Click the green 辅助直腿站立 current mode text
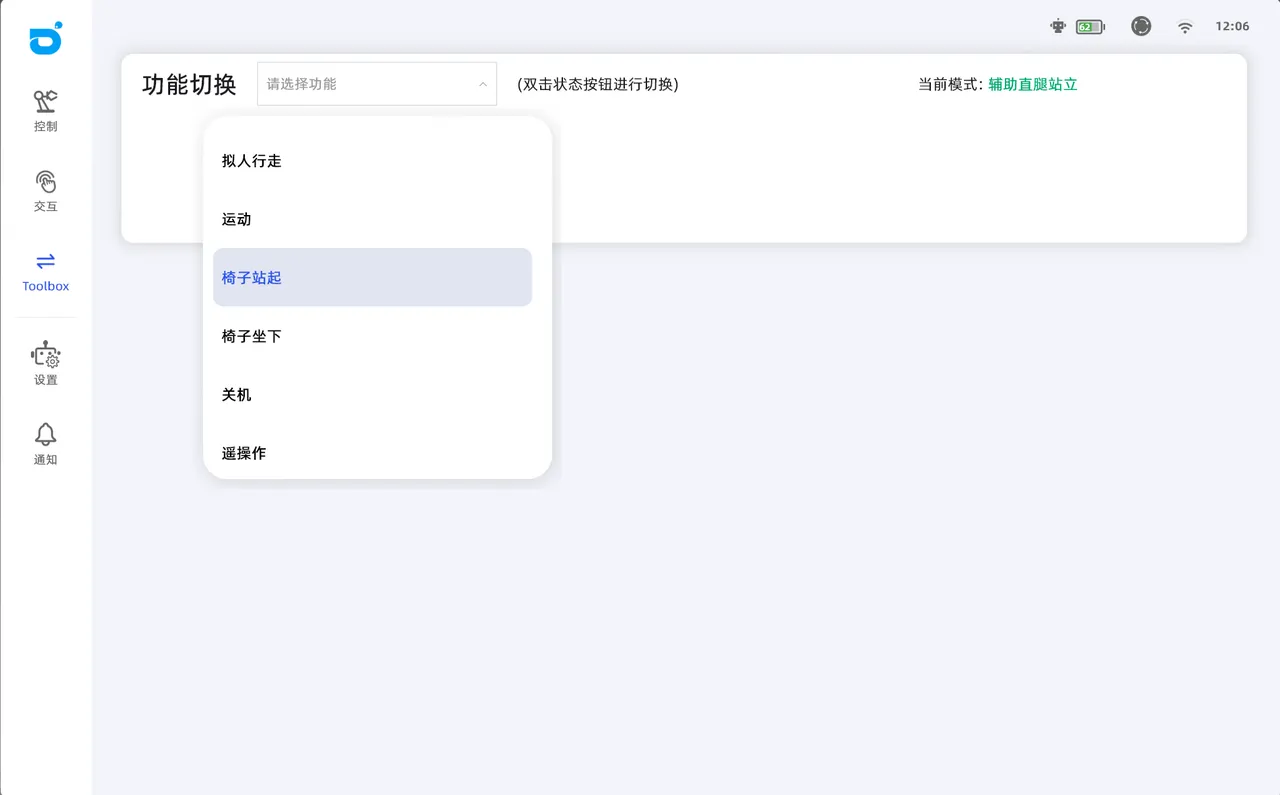Viewport: 1280px width, 795px height. click(1033, 84)
